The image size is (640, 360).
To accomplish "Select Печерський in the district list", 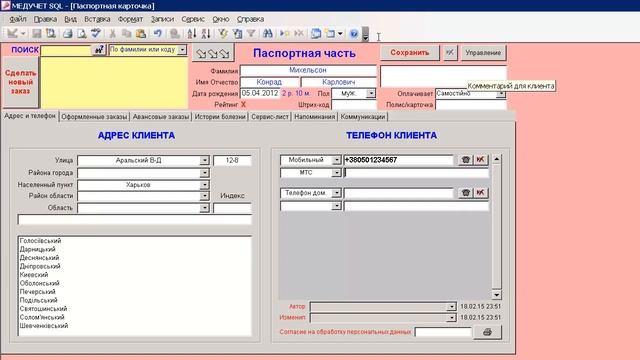I will 38,292.
